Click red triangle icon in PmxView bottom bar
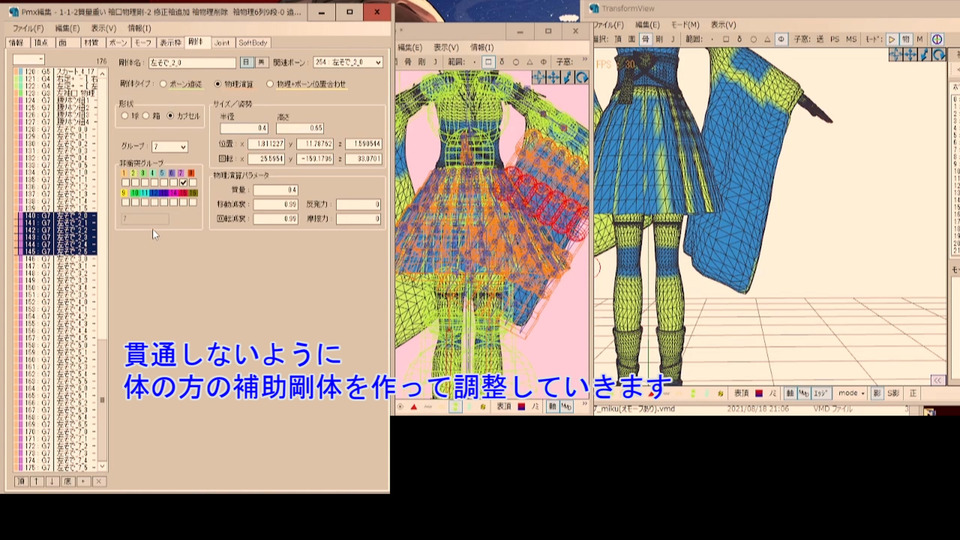This screenshot has width=960, height=540. click(x=414, y=407)
